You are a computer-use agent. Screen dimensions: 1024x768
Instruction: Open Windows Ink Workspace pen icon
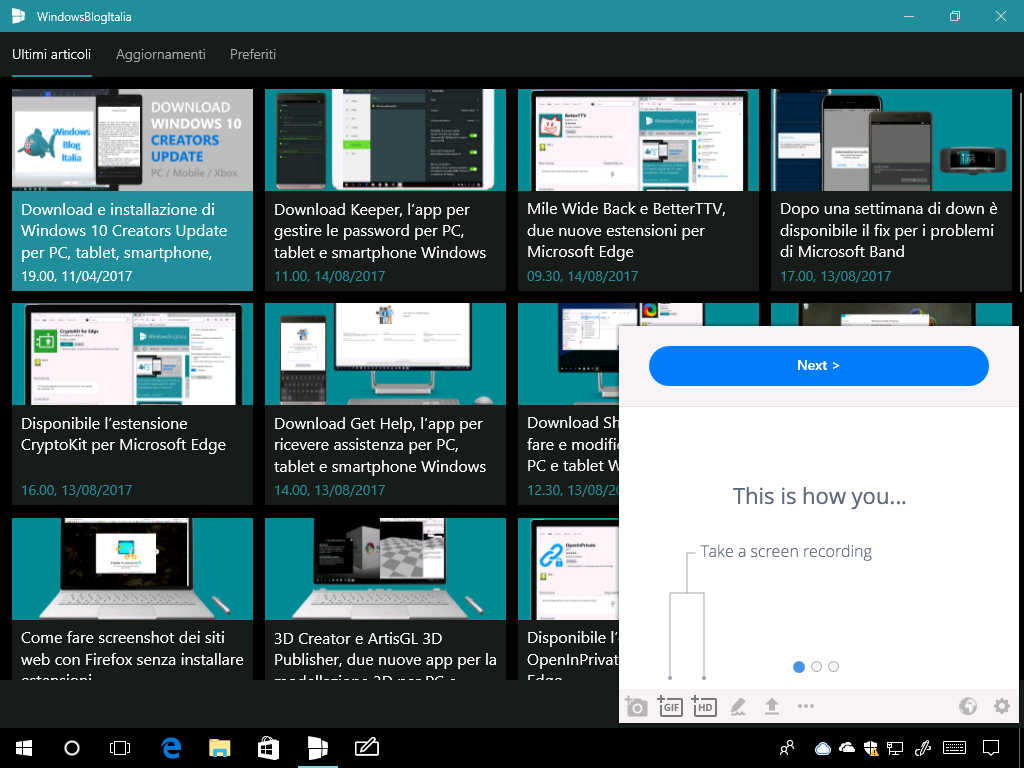pyautogui.click(x=922, y=748)
